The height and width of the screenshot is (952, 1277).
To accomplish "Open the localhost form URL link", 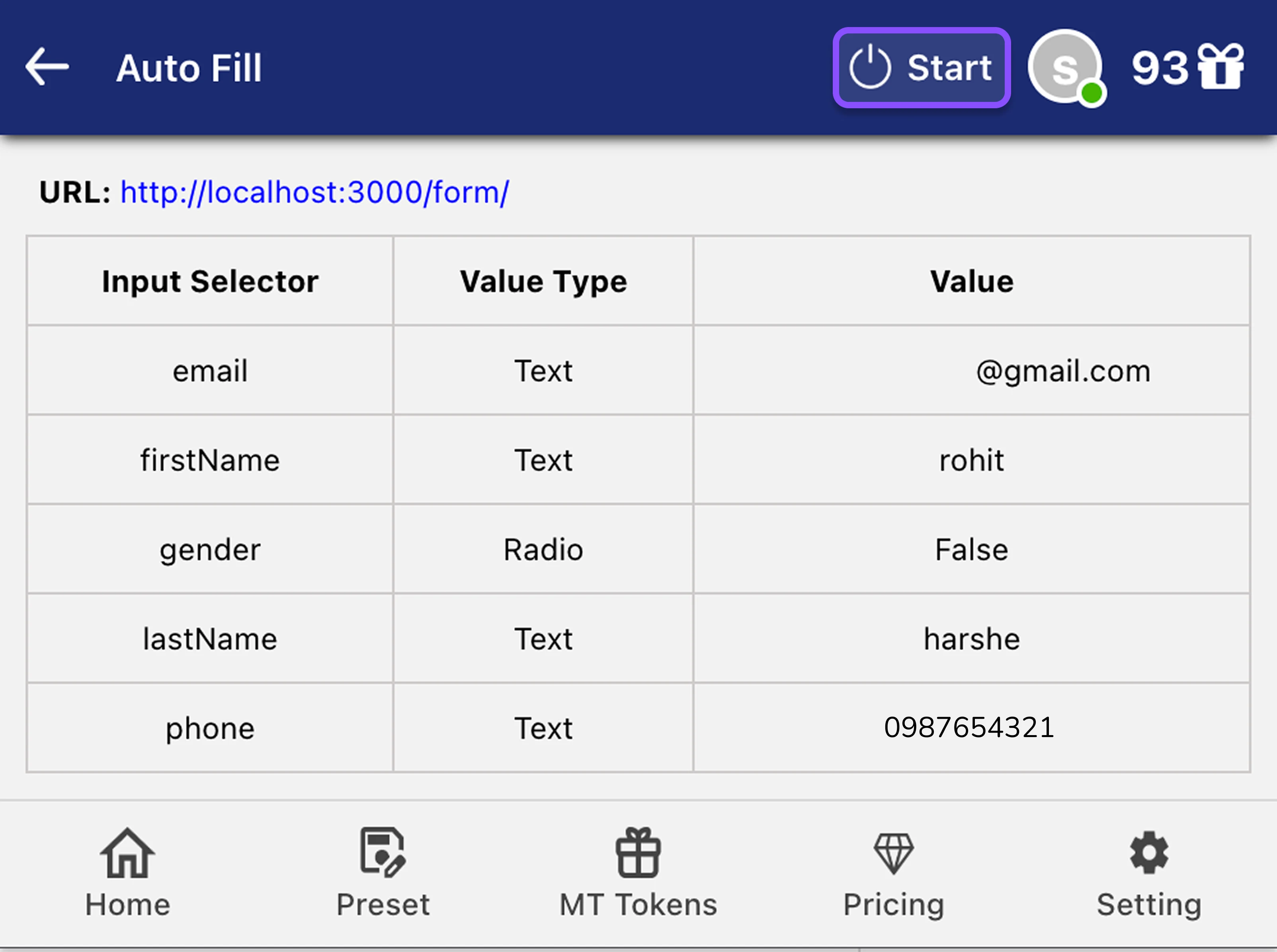I will pyautogui.click(x=314, y=193).
